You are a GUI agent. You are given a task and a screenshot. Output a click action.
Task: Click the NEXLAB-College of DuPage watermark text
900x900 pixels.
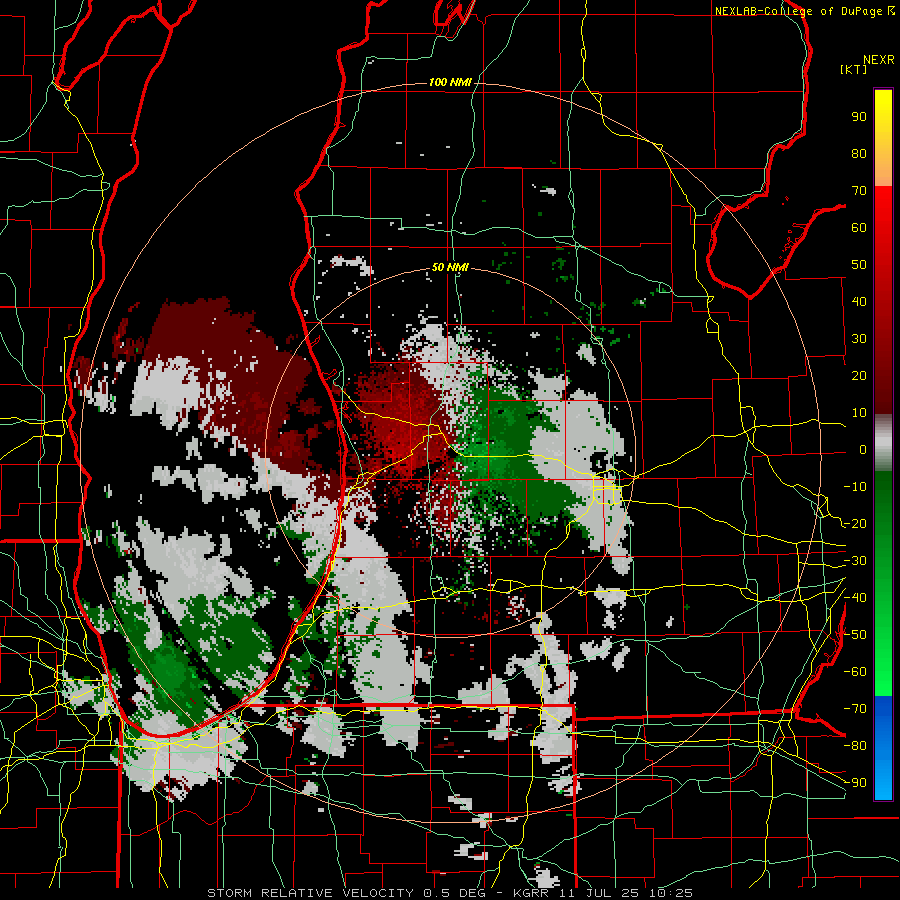[798, 11]
